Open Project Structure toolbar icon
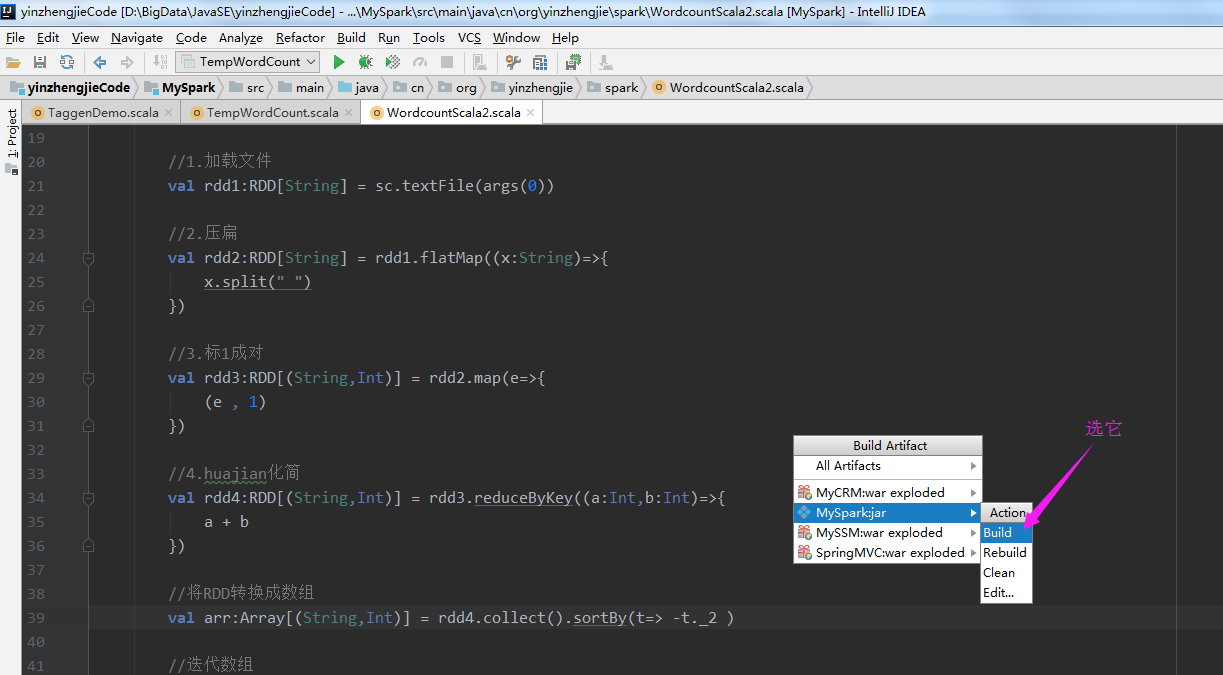Viewport: 1223px width, 675px height. 540,62
